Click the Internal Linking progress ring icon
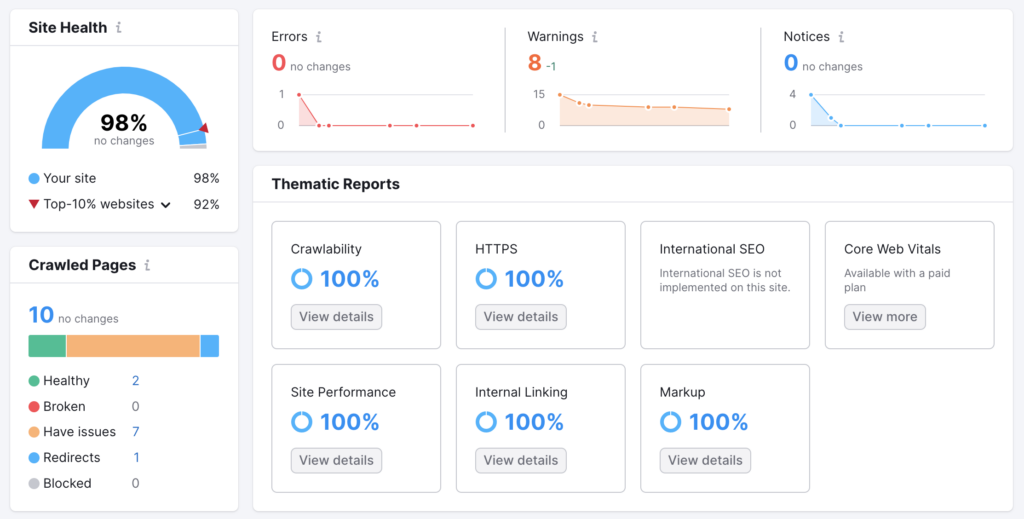Image resolution: width=1024 pixels, height=519 pixels. (486, 422)
